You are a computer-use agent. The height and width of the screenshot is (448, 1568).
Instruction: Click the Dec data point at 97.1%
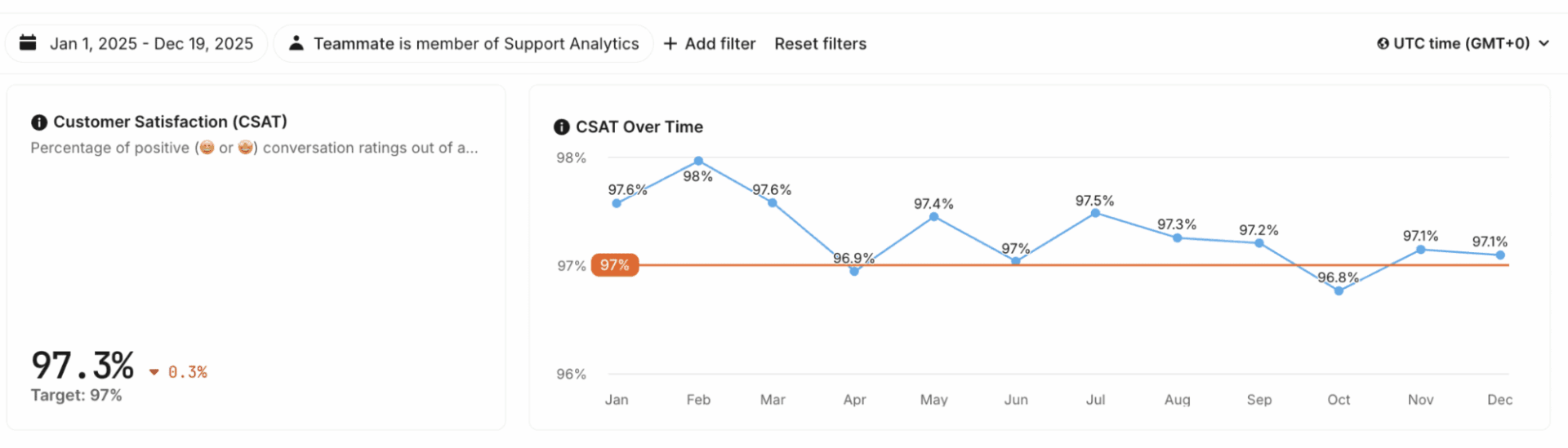click(x=1500, y=255)
